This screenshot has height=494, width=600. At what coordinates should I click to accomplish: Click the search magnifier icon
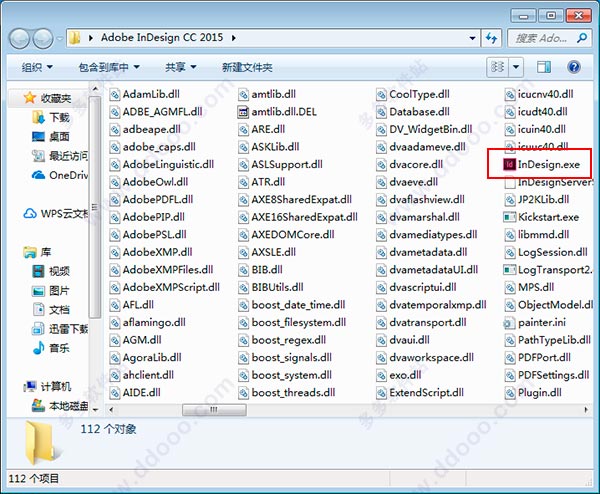[582, 38]
